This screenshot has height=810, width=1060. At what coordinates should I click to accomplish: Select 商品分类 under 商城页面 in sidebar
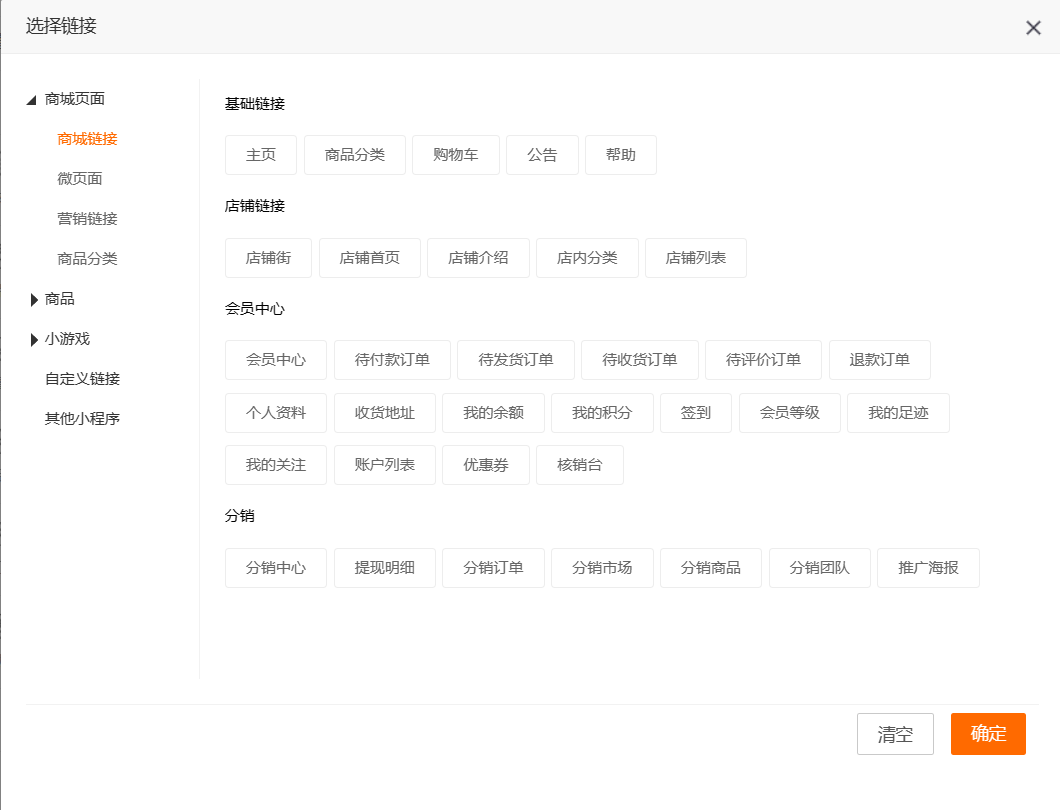87,259
